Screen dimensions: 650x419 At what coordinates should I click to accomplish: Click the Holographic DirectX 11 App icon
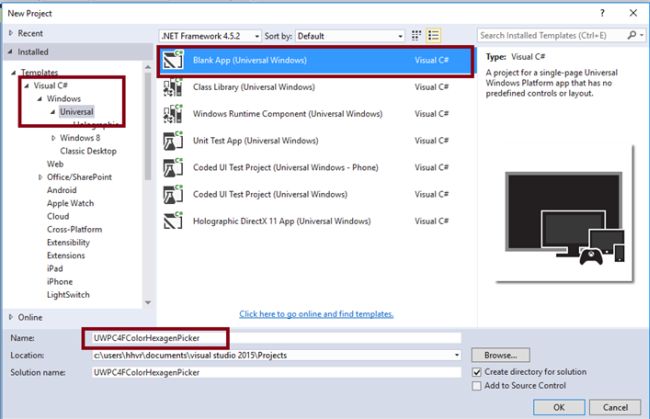point(172,221)
